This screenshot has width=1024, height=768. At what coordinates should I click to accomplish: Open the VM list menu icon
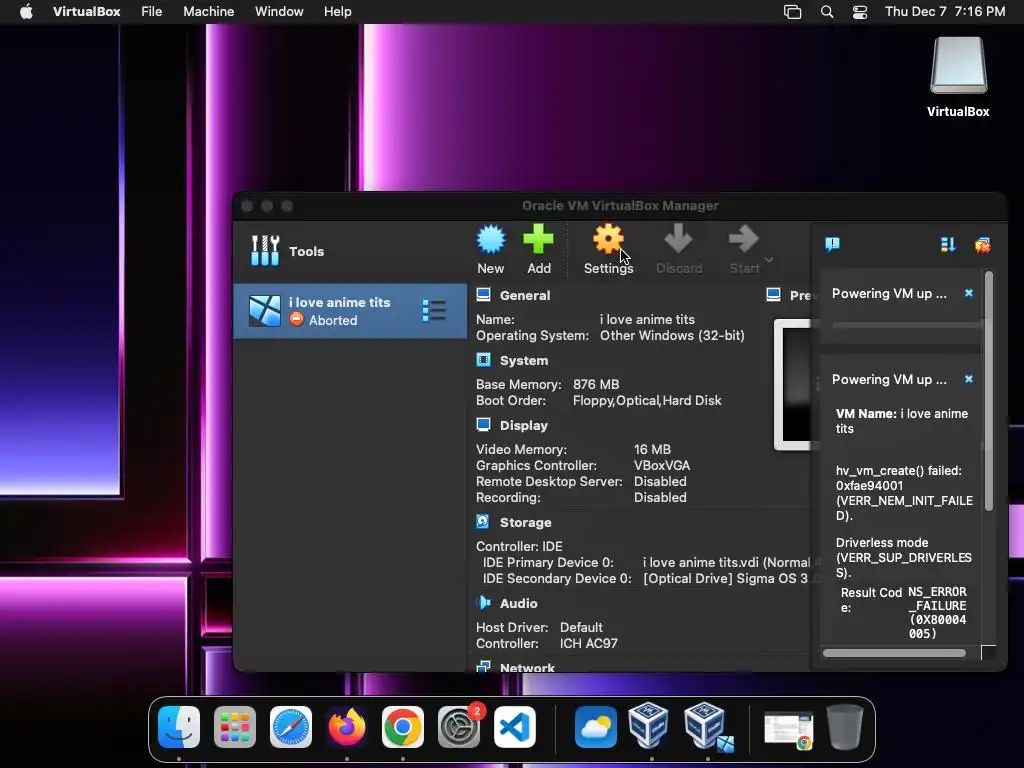pos(434,311)
